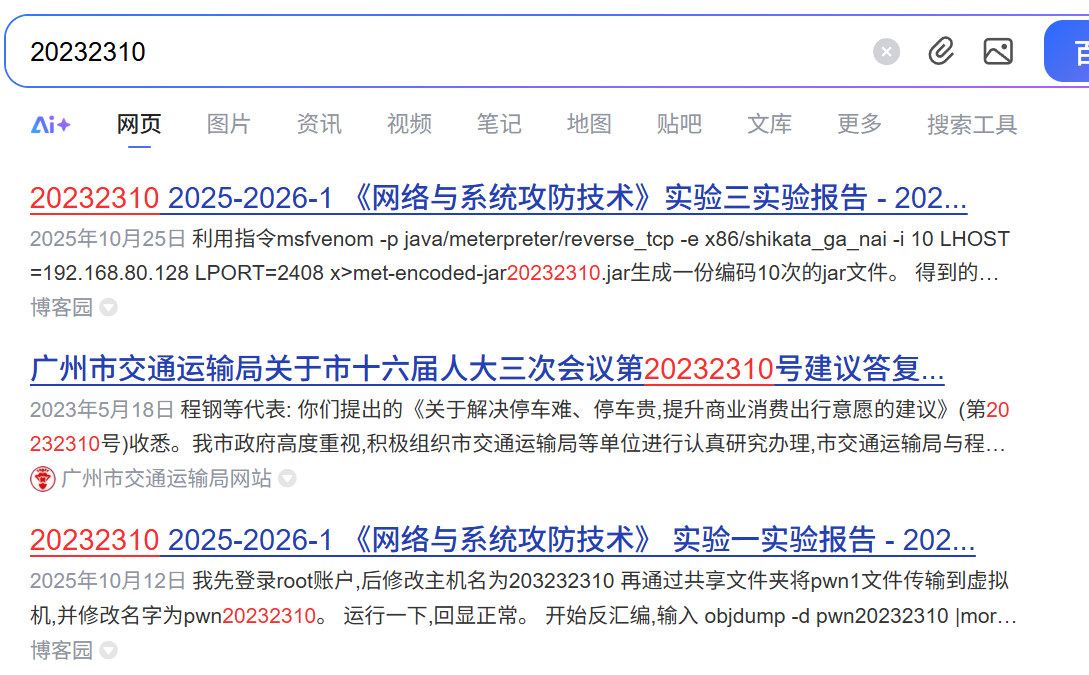Click the 广州市交通运输局网站 source name
Screen dimensions: 1089x675
click(x=166, y=478)
